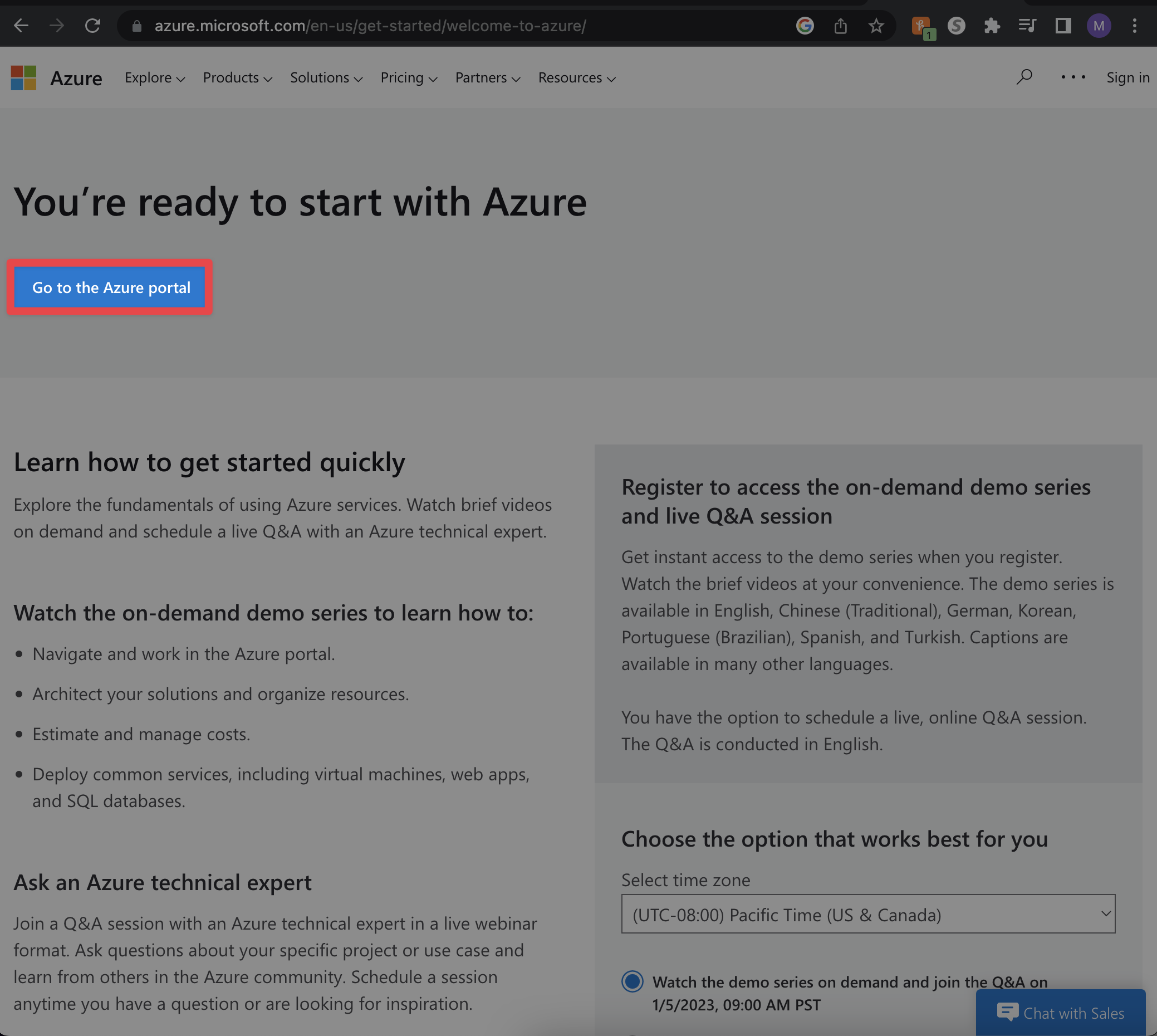This screenshot has width=1157, height=1036.
Task: Open the 1Password extension icon
Action: 922,25
